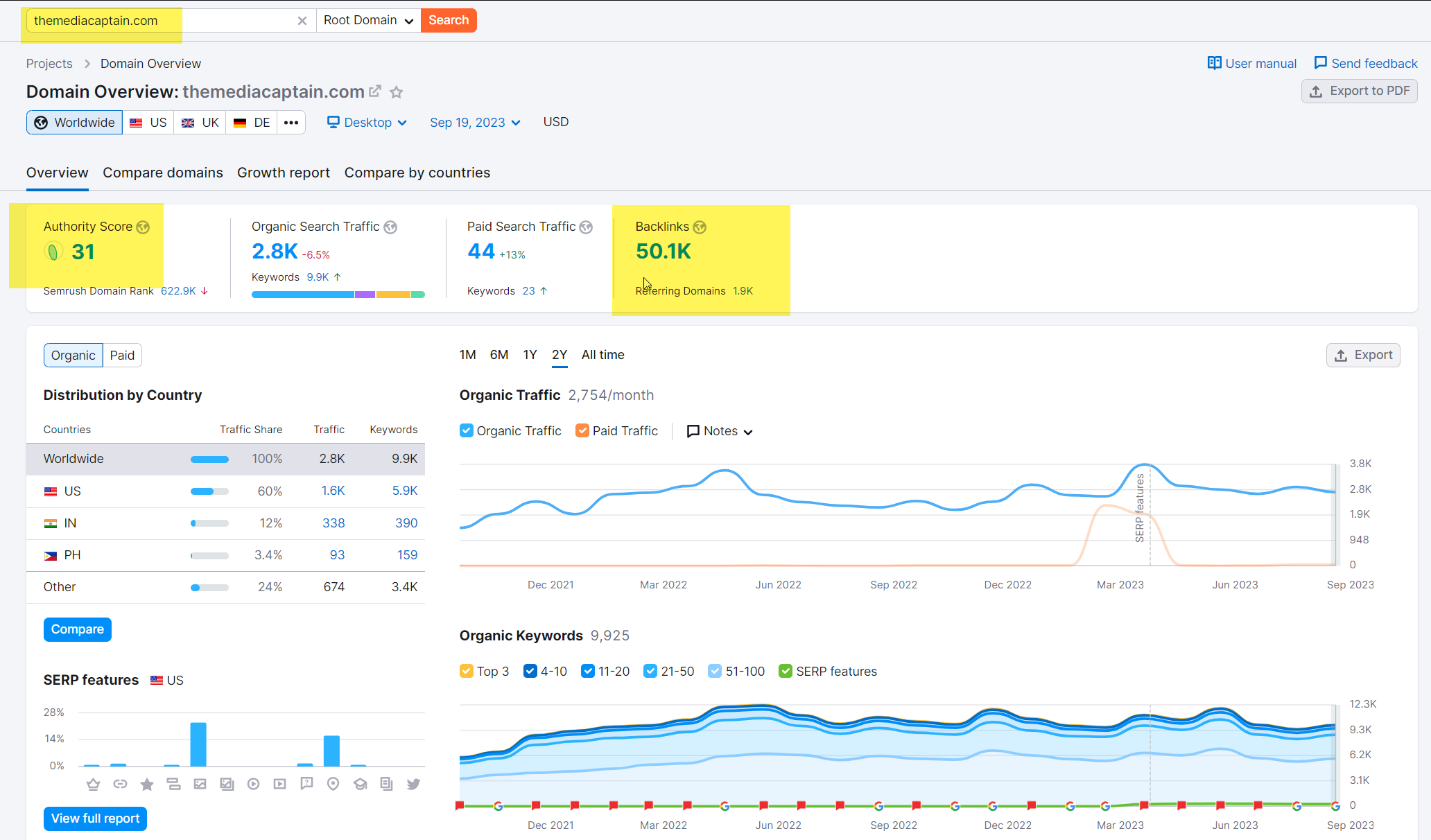Select the crown Featured snippet SERP icon
Screen dimensions: 1431x840
click(x=93, y=784)
